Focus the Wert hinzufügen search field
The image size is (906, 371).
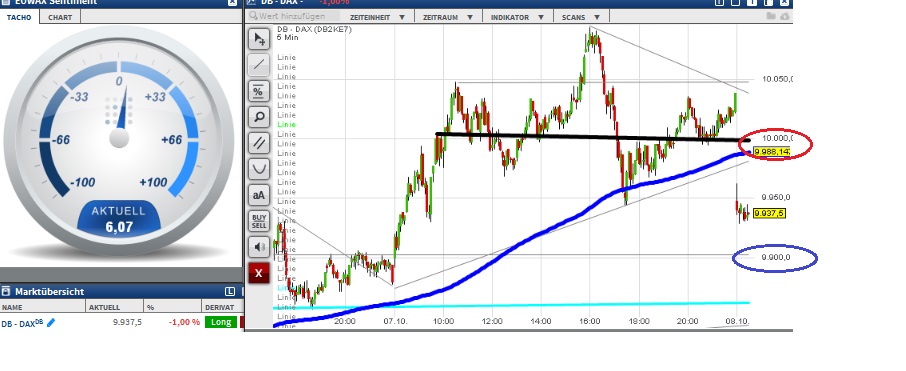[294, 17]
